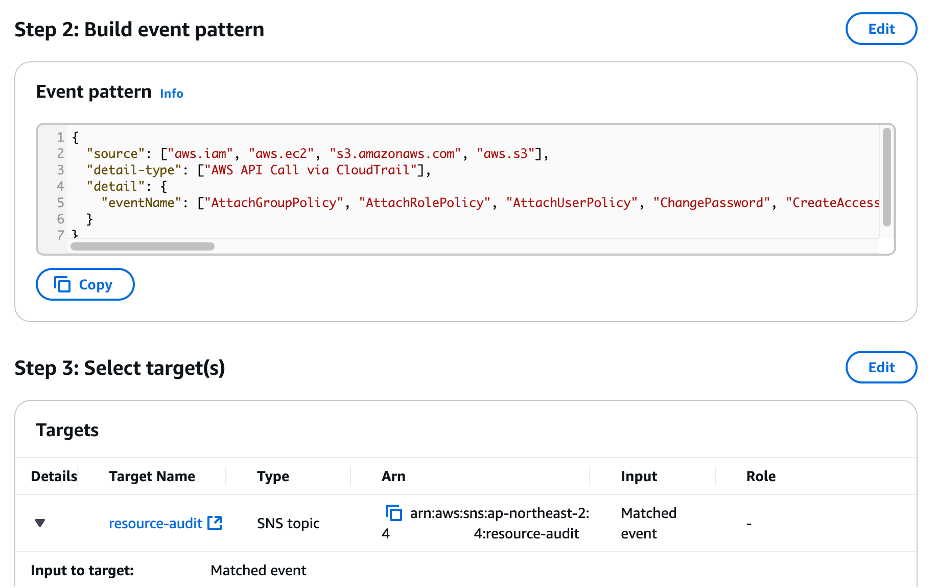Image resolution: width=936 pixels, height=588 pixels.
Task: Click the Copy event pattern button
Action: point(85,285)
